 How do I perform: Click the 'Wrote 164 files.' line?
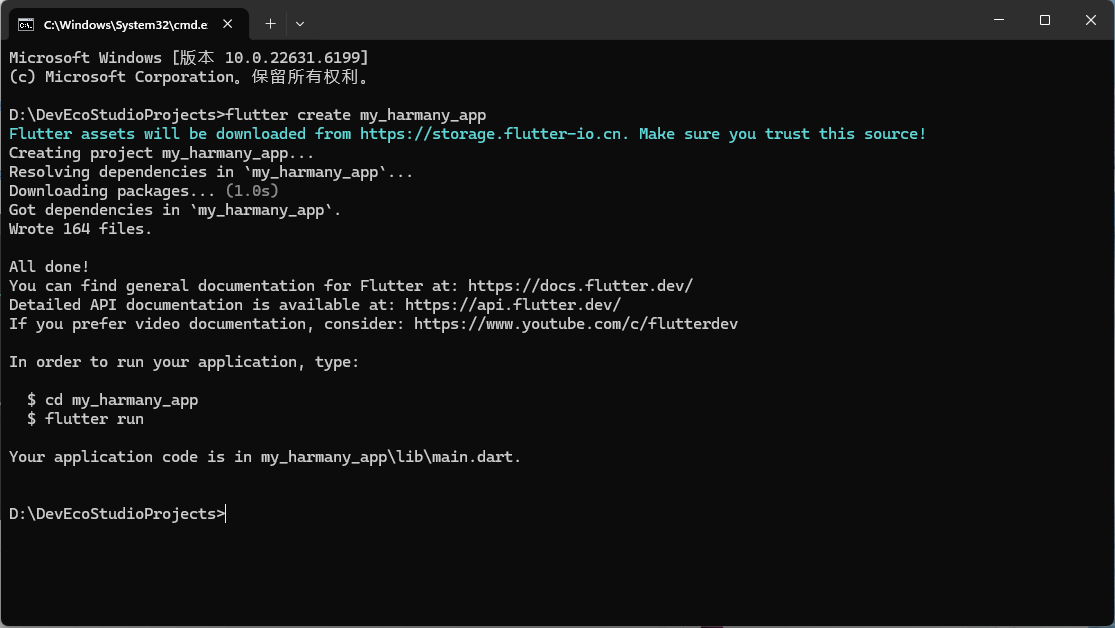point(80,229)
